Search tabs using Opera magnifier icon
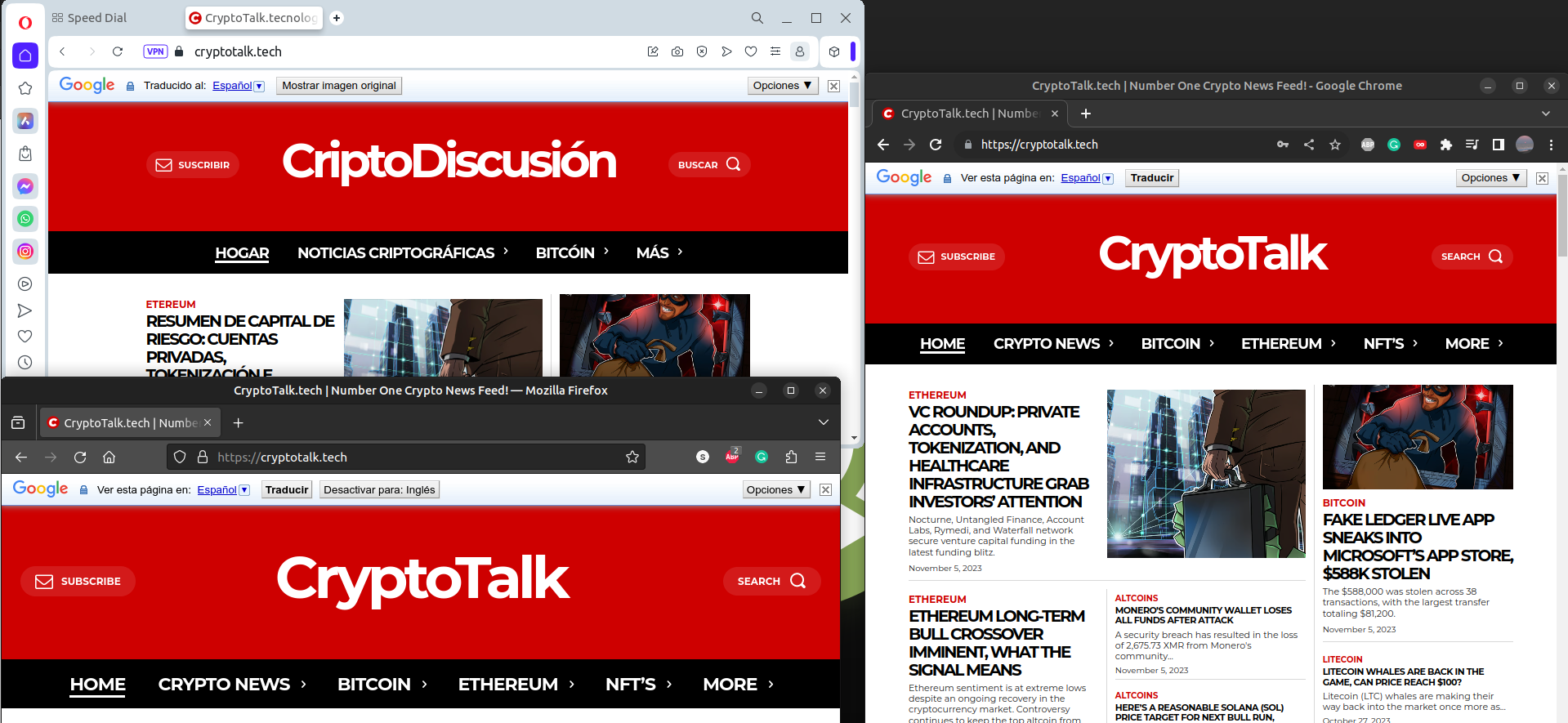This screenshot has height=723, width=1568. [x=757, y=18]
